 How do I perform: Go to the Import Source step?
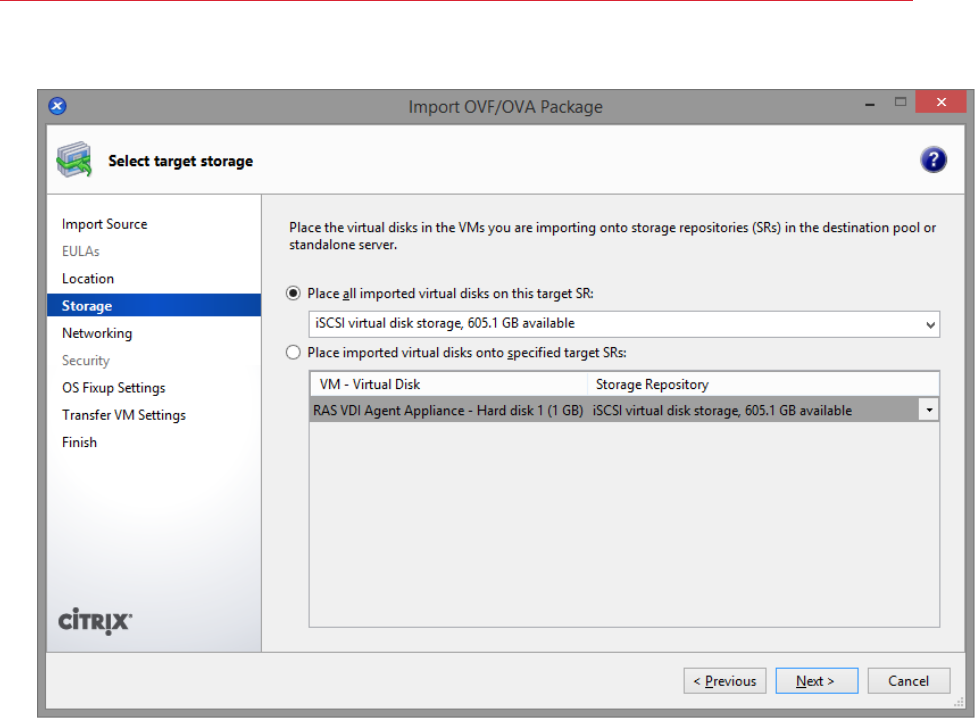pos(105,224)
